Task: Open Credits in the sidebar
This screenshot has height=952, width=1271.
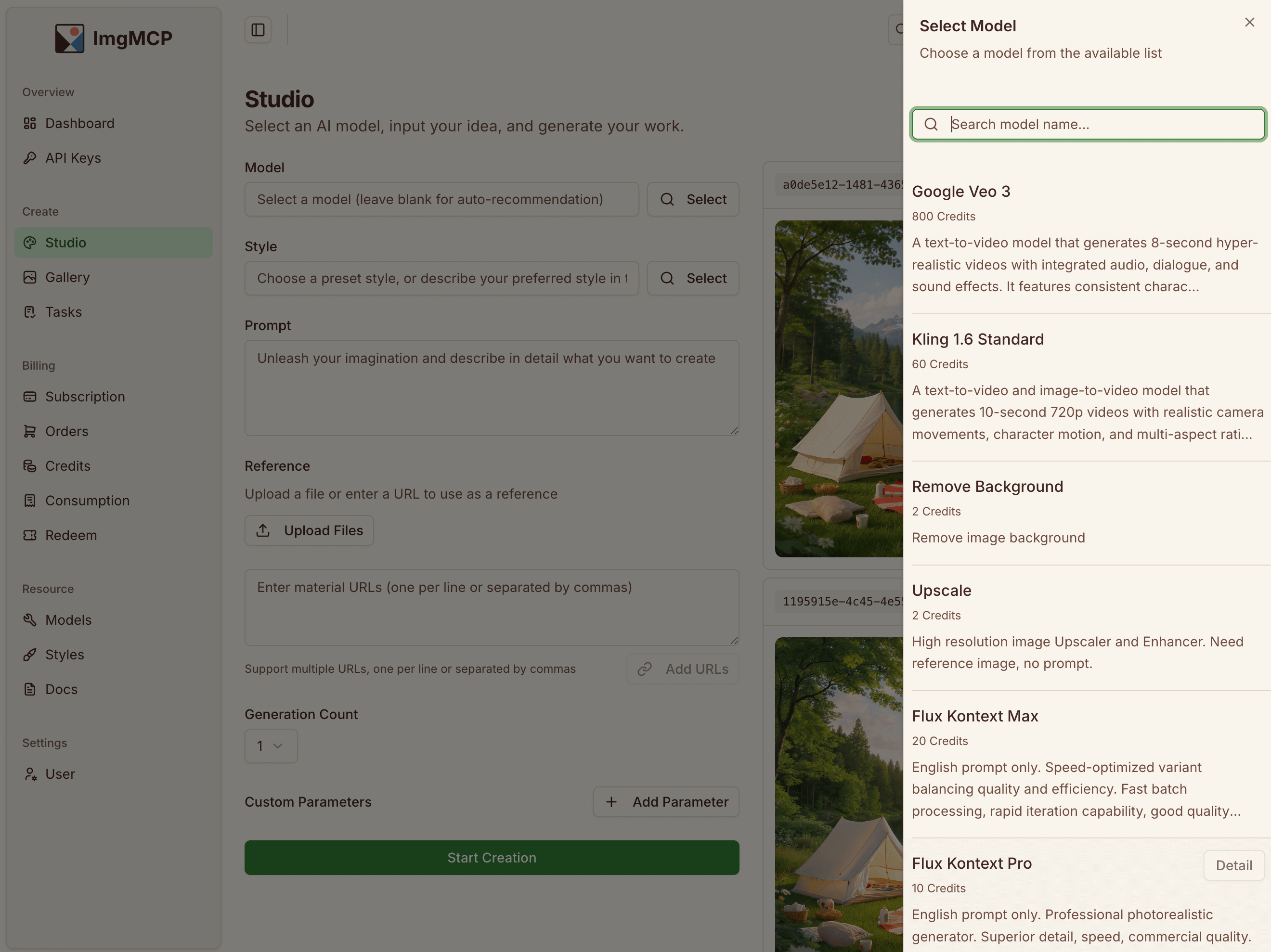Action: (113, 466)
